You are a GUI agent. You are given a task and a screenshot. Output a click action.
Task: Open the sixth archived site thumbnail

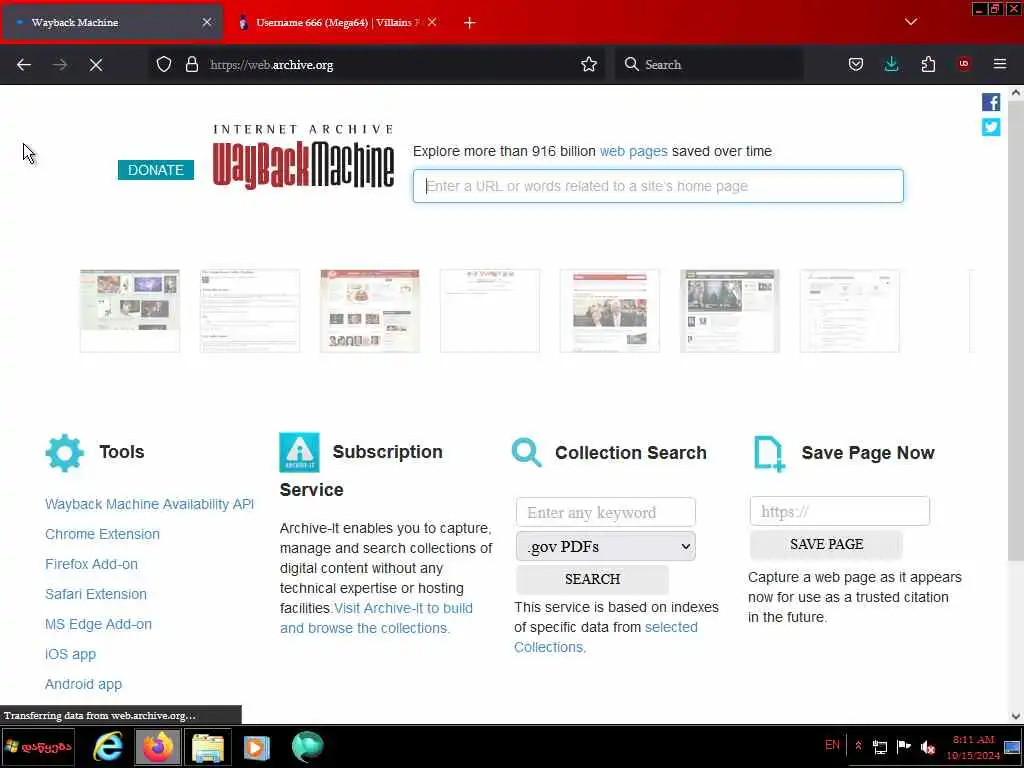pyautogui.click(x=729, y=311)
